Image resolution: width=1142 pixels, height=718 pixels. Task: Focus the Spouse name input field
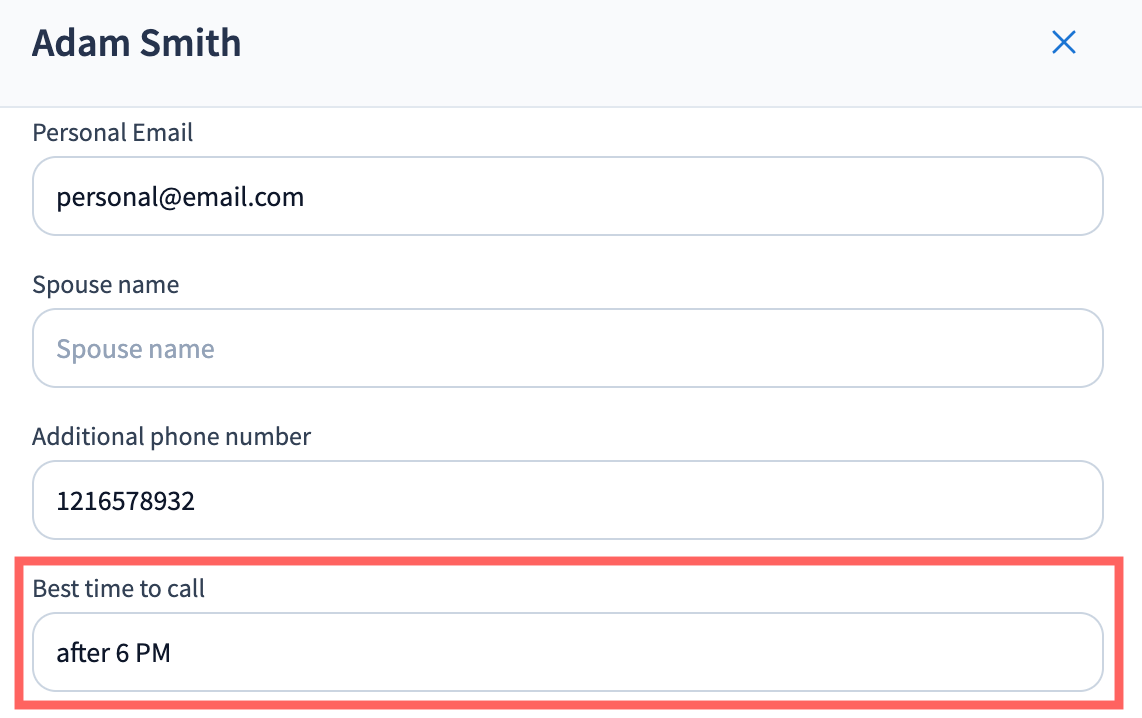[567, 348]
